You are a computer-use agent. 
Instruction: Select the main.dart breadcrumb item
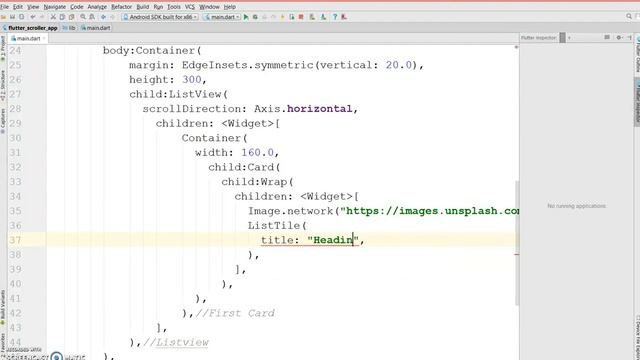point(96,28)
